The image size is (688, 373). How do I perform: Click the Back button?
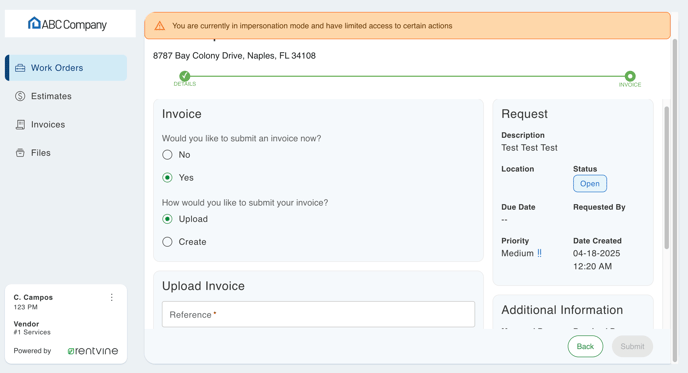(x=585, y=346)
